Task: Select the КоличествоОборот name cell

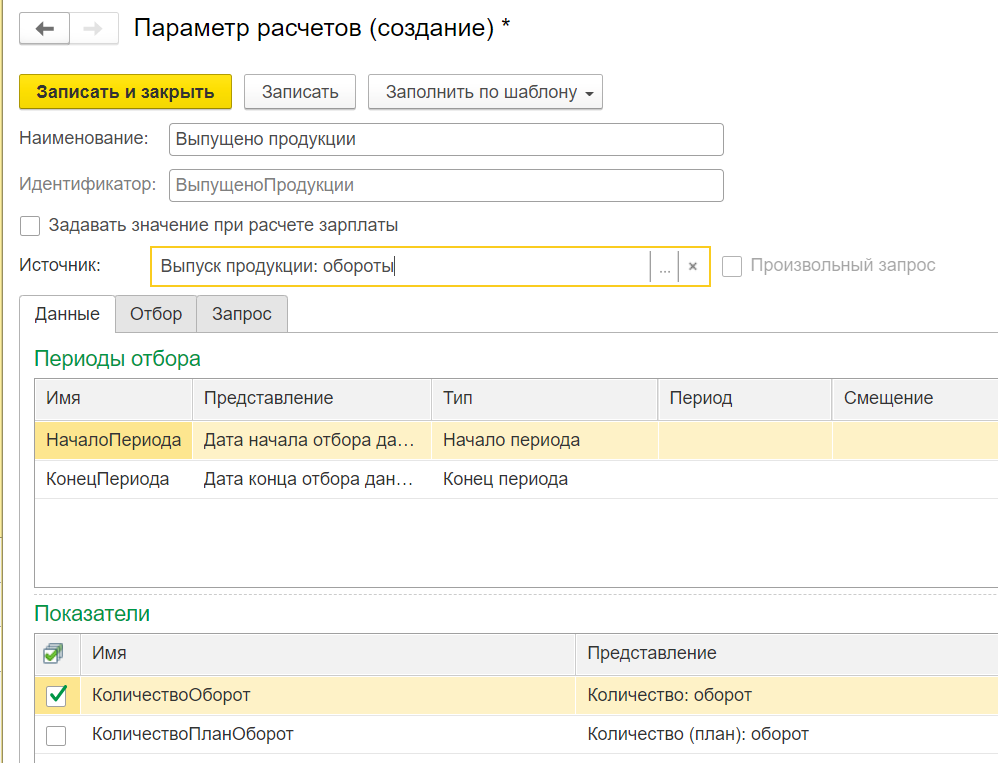Action: click(x=328, y=696)
